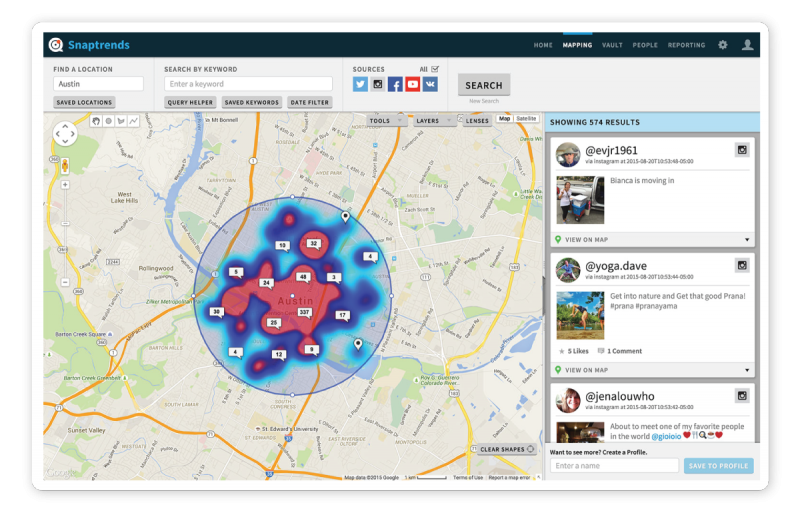Click the Find a Location field
The height and width of the screenshot is (529, 800).
pyautogui.click(x=98, y=84)
